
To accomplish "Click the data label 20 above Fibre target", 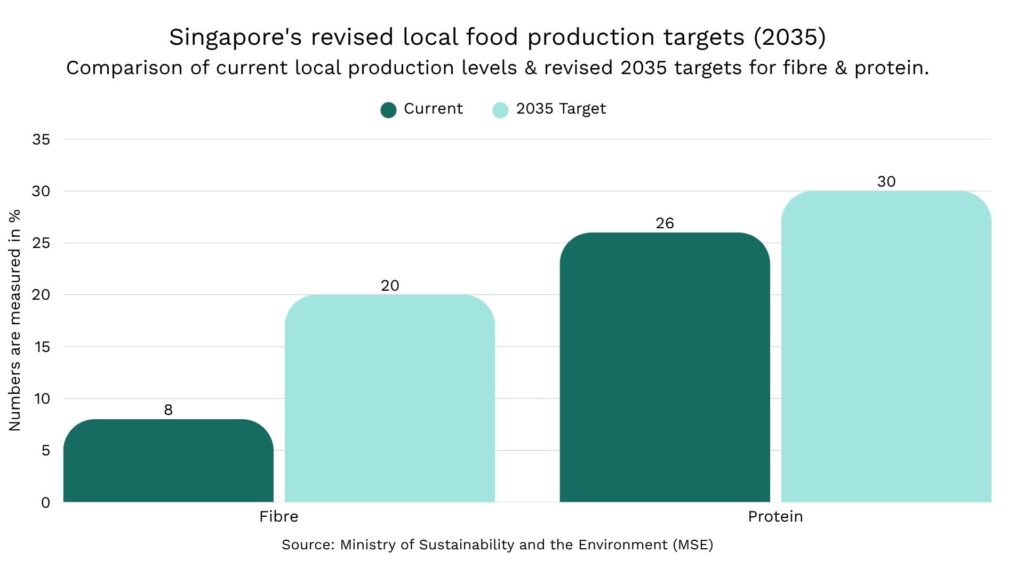I will [x=390, y=285].
